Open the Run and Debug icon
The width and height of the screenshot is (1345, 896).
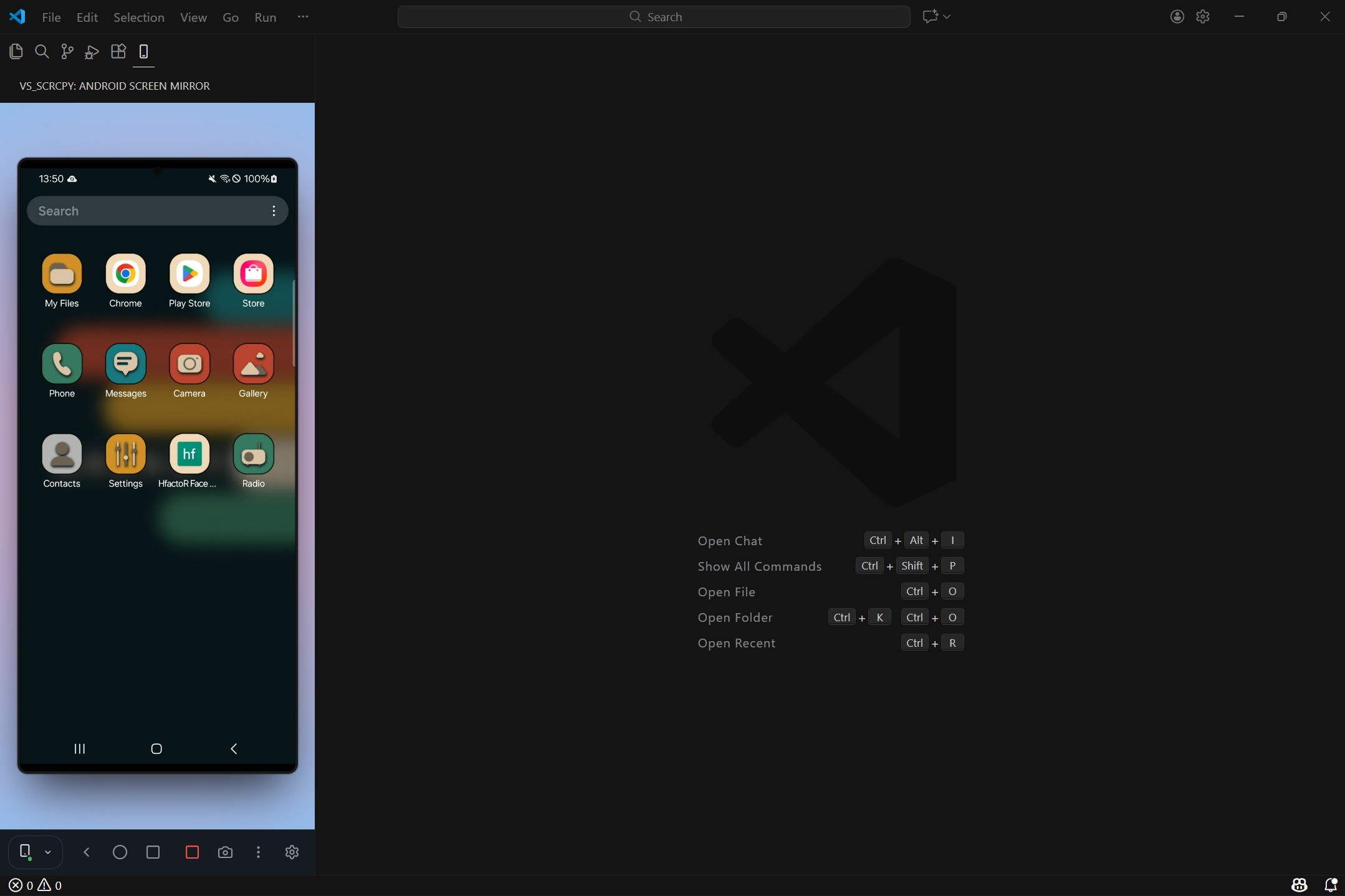point(92,52)
